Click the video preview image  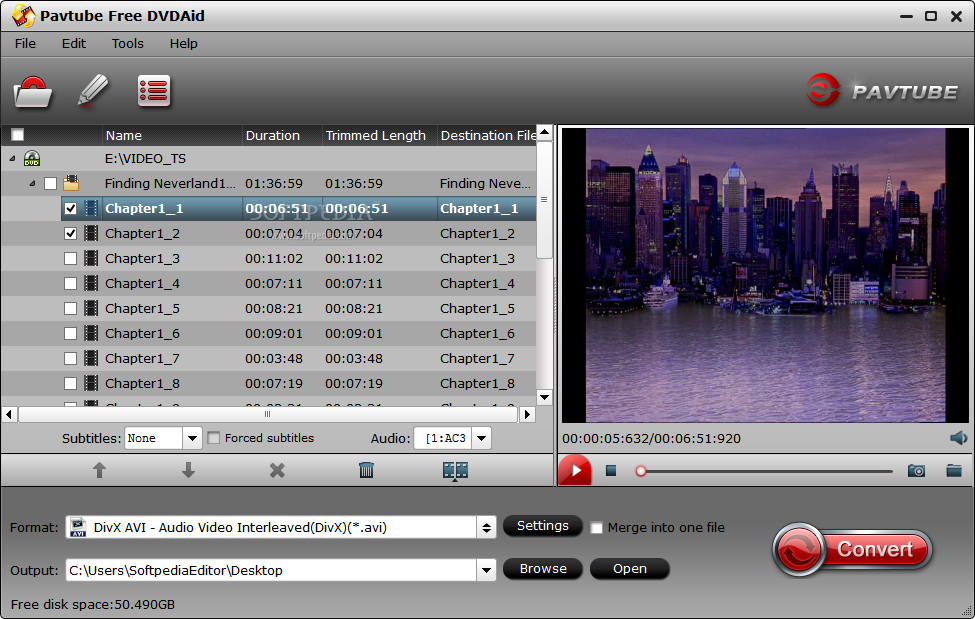[765, 275]
